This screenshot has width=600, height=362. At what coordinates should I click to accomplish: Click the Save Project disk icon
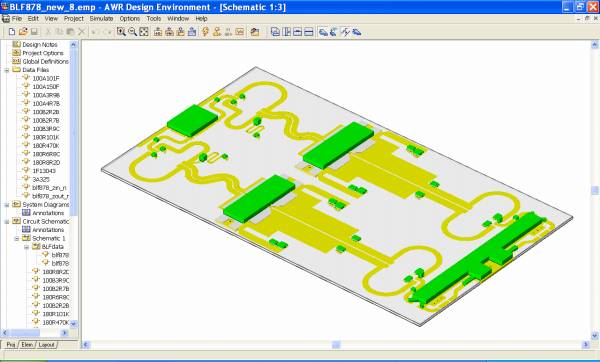click(x=34, y=32)
